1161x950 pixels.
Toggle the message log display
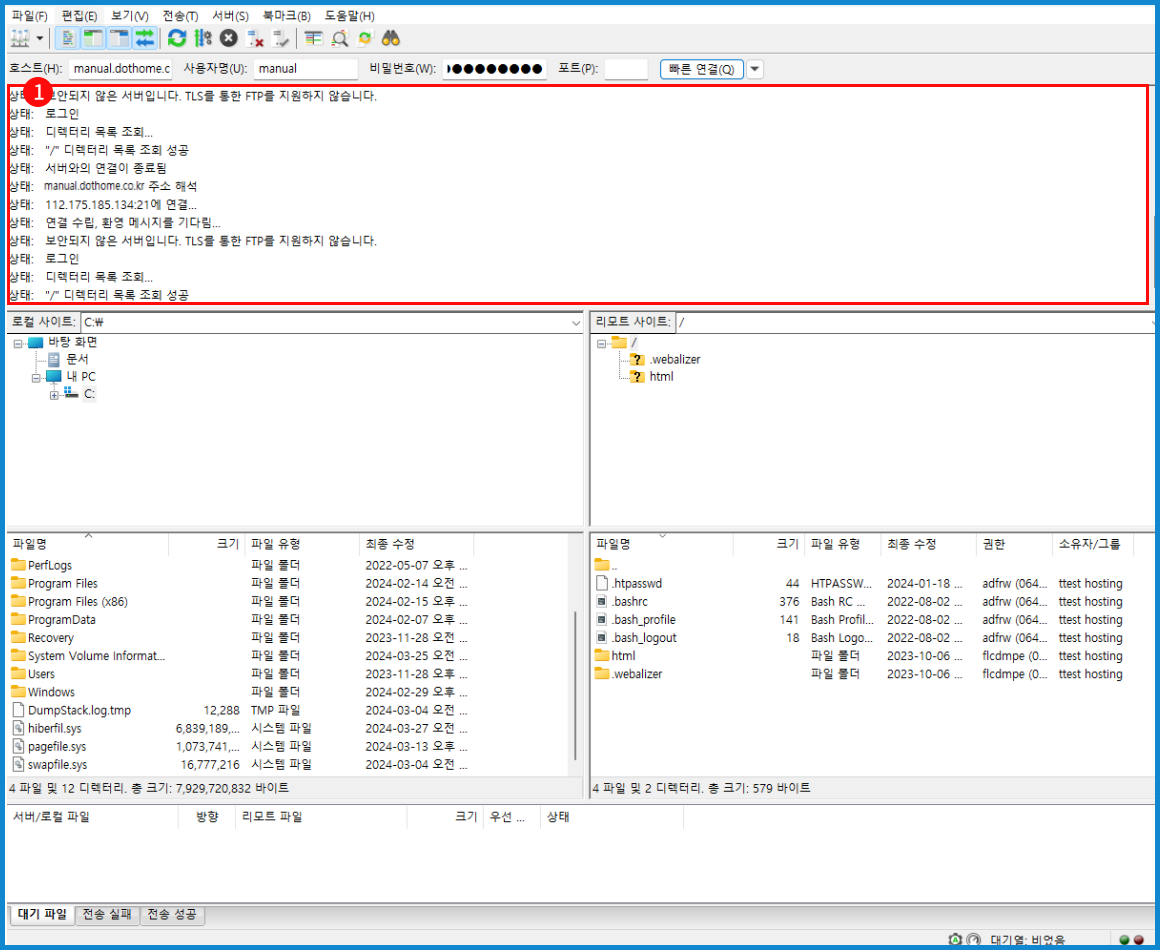tap(68, 38)
